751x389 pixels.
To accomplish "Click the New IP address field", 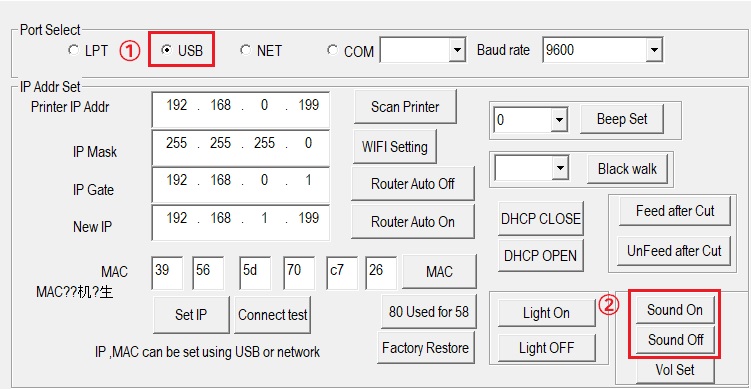I will [240, 223].
